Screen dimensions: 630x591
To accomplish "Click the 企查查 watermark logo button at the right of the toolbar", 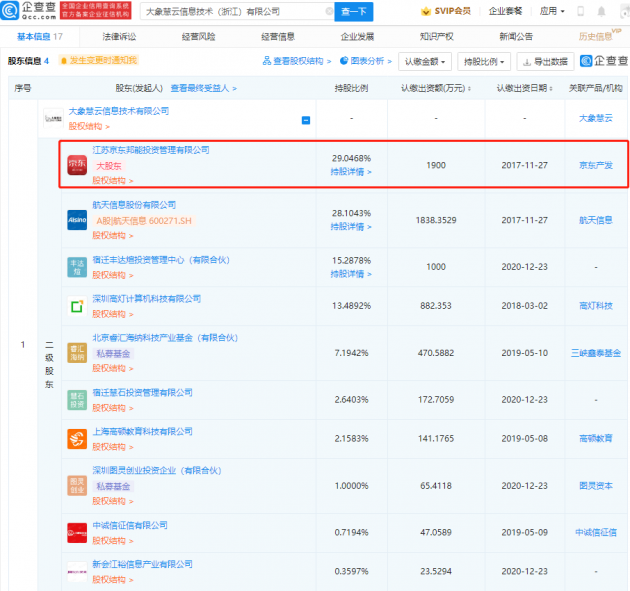I will (604, 61).
